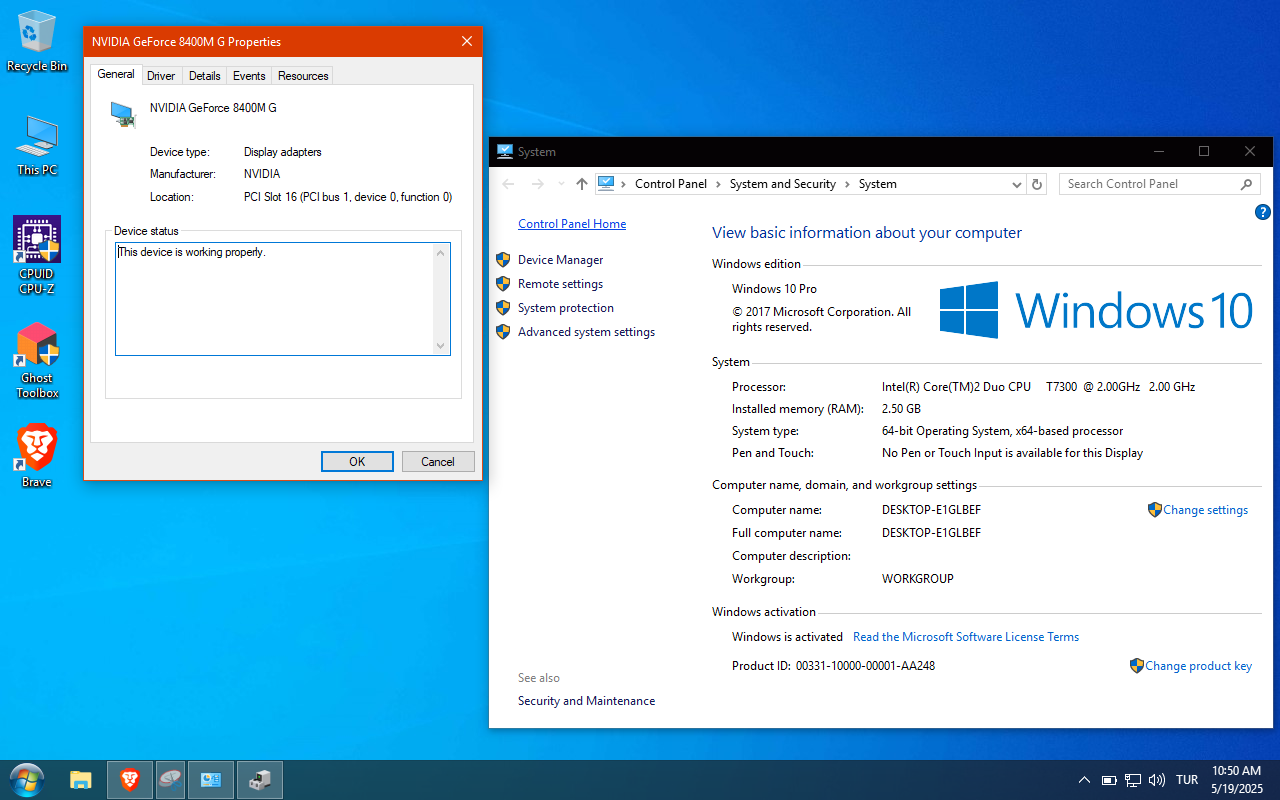Switch to the Resources tab

tap(303, 76)
